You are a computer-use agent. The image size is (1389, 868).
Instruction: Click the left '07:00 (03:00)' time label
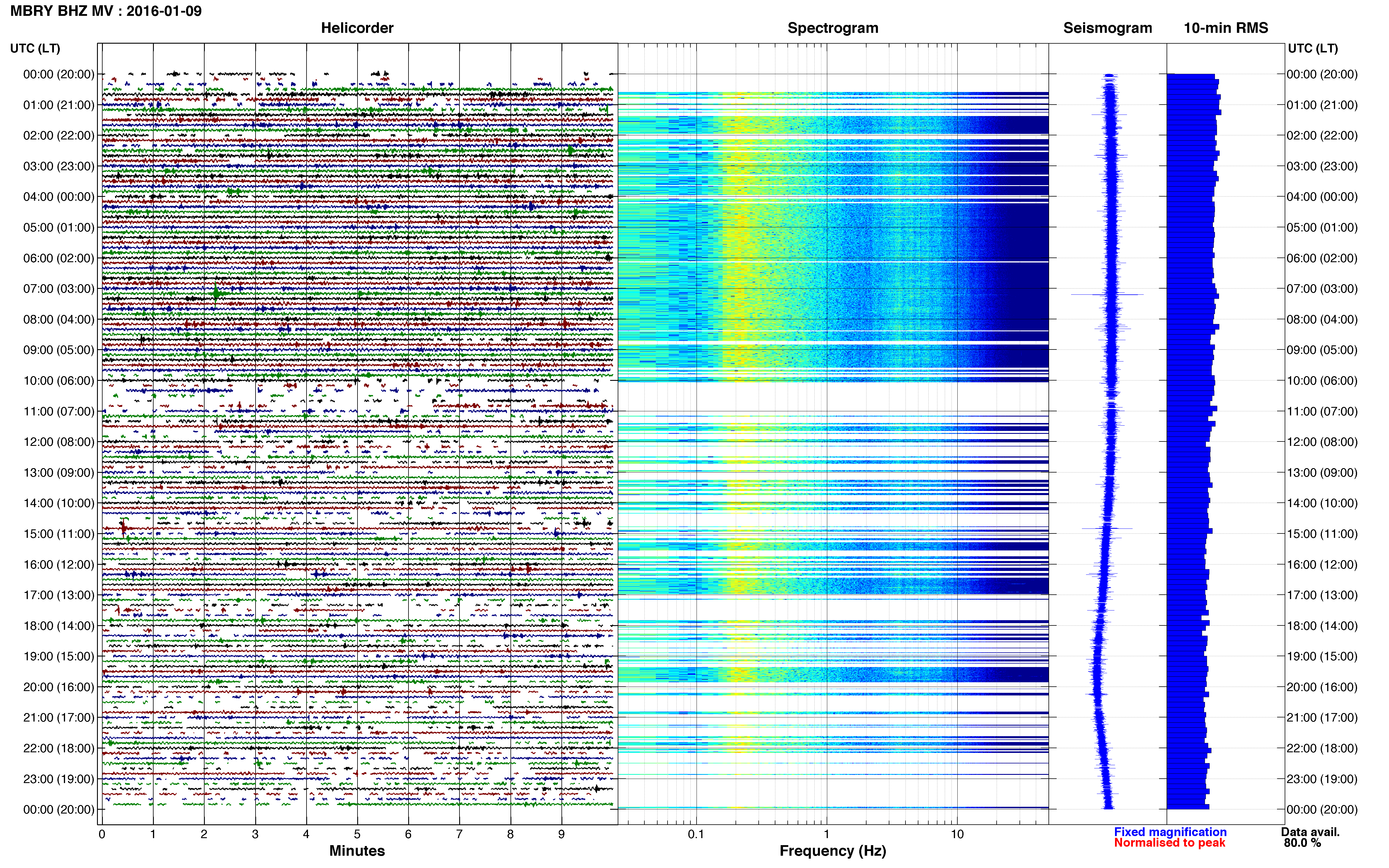pos(59,289)
